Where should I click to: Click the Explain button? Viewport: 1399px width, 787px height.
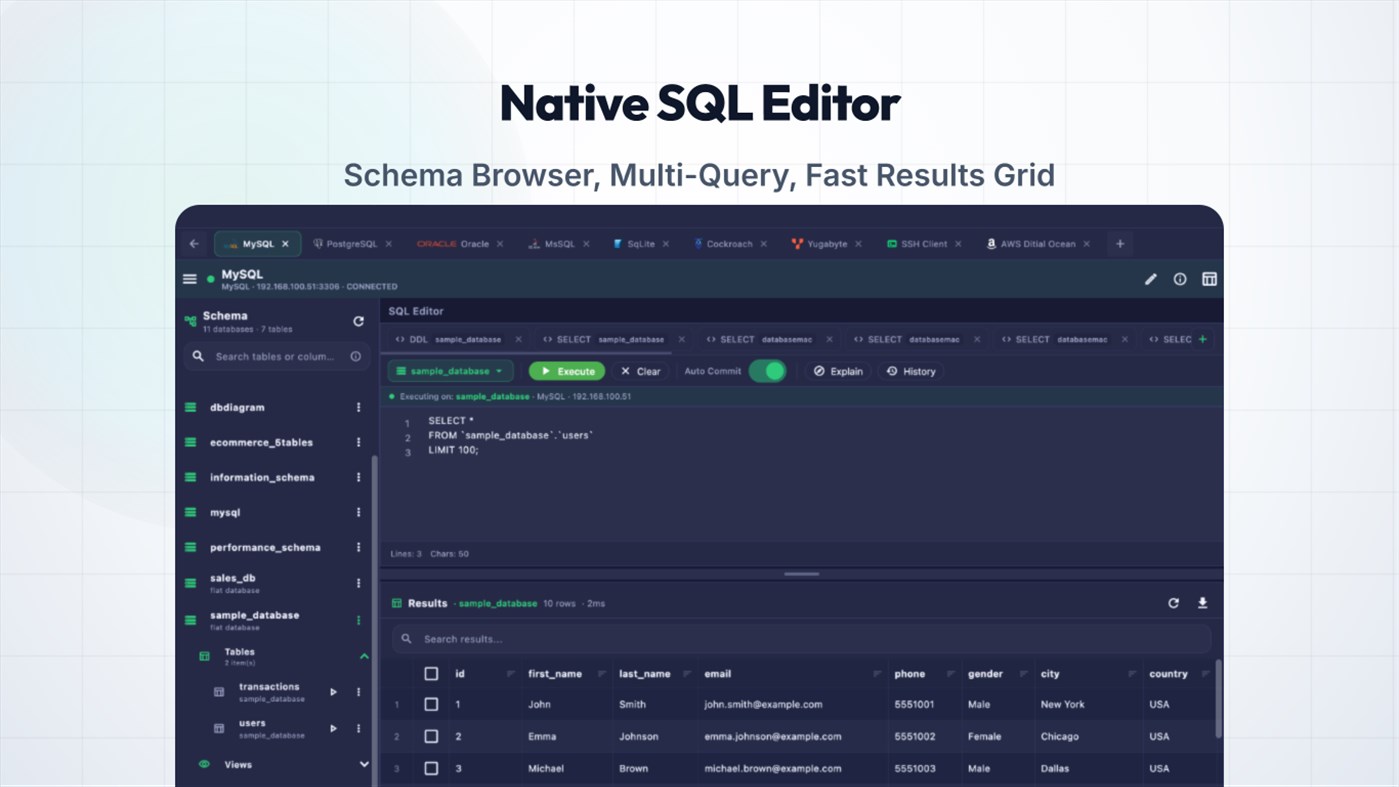click(838, 371)
